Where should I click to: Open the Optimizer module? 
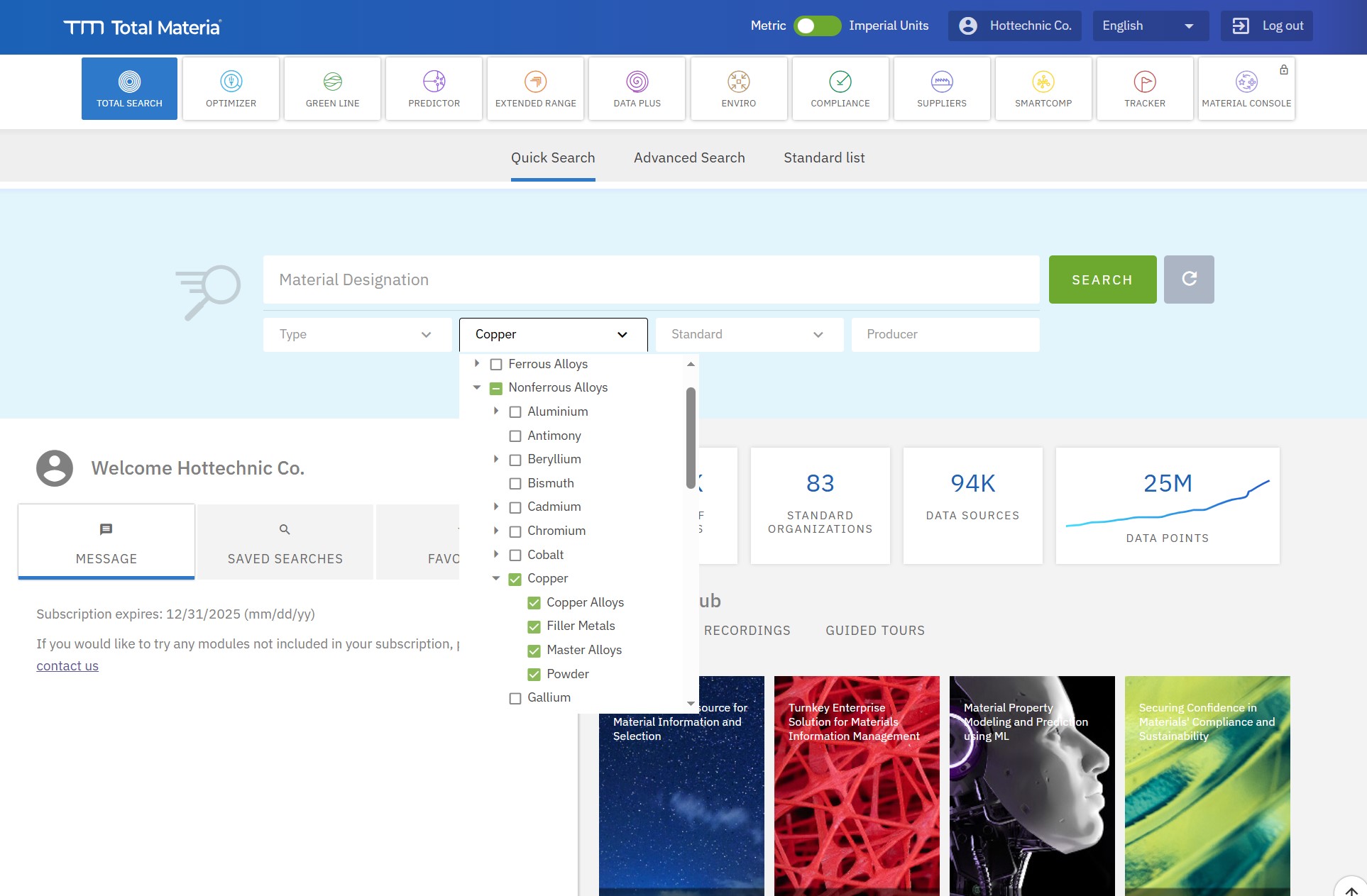[231, 89]
